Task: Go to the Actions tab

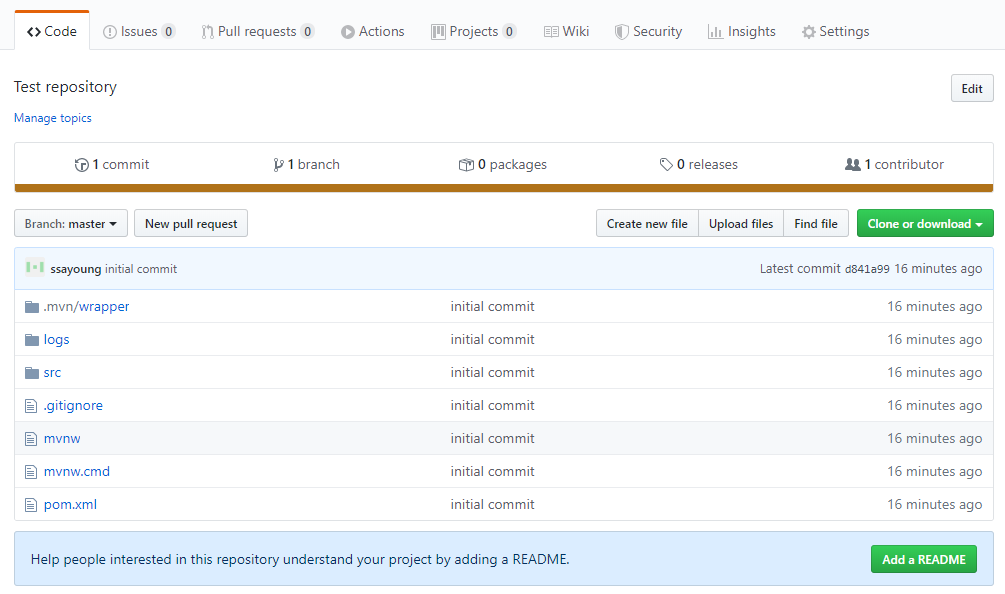Action: coord(372,31)
